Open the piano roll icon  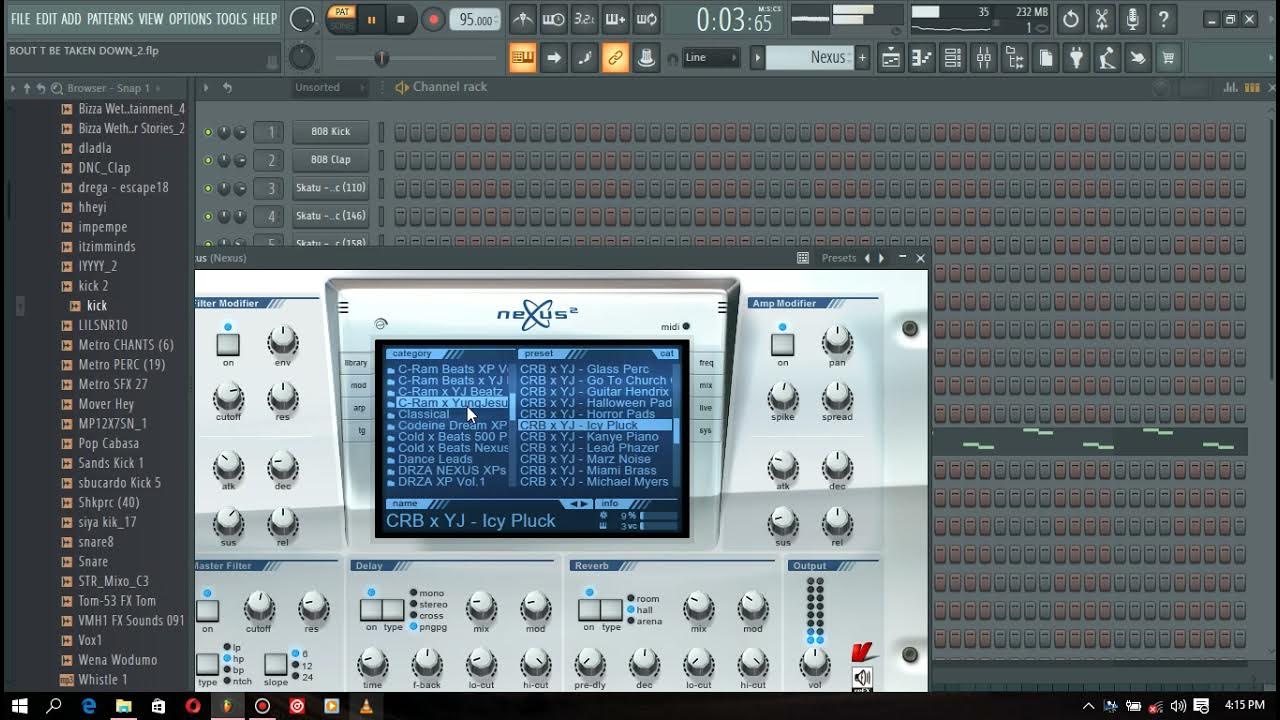pos(922,58)
